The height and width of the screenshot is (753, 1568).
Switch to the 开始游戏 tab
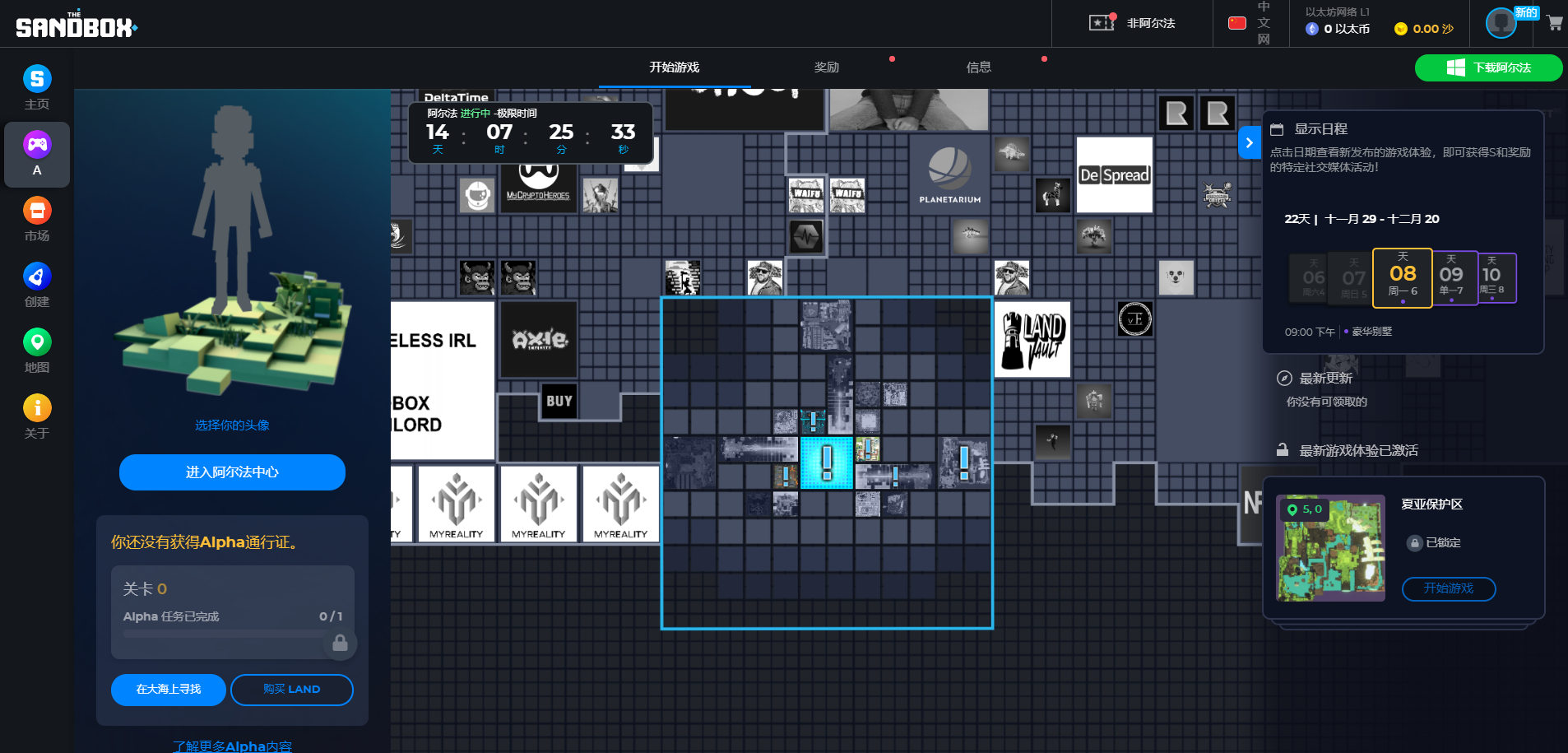click(674, 67)
